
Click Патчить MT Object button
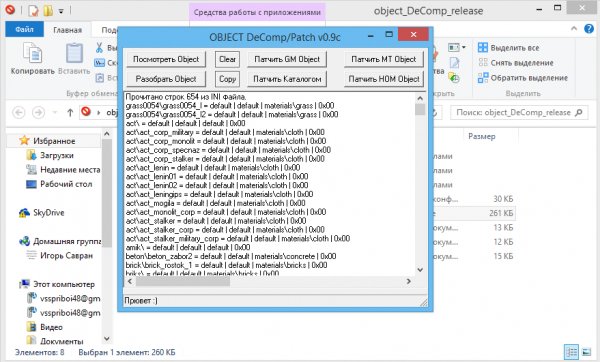point(384,59)
